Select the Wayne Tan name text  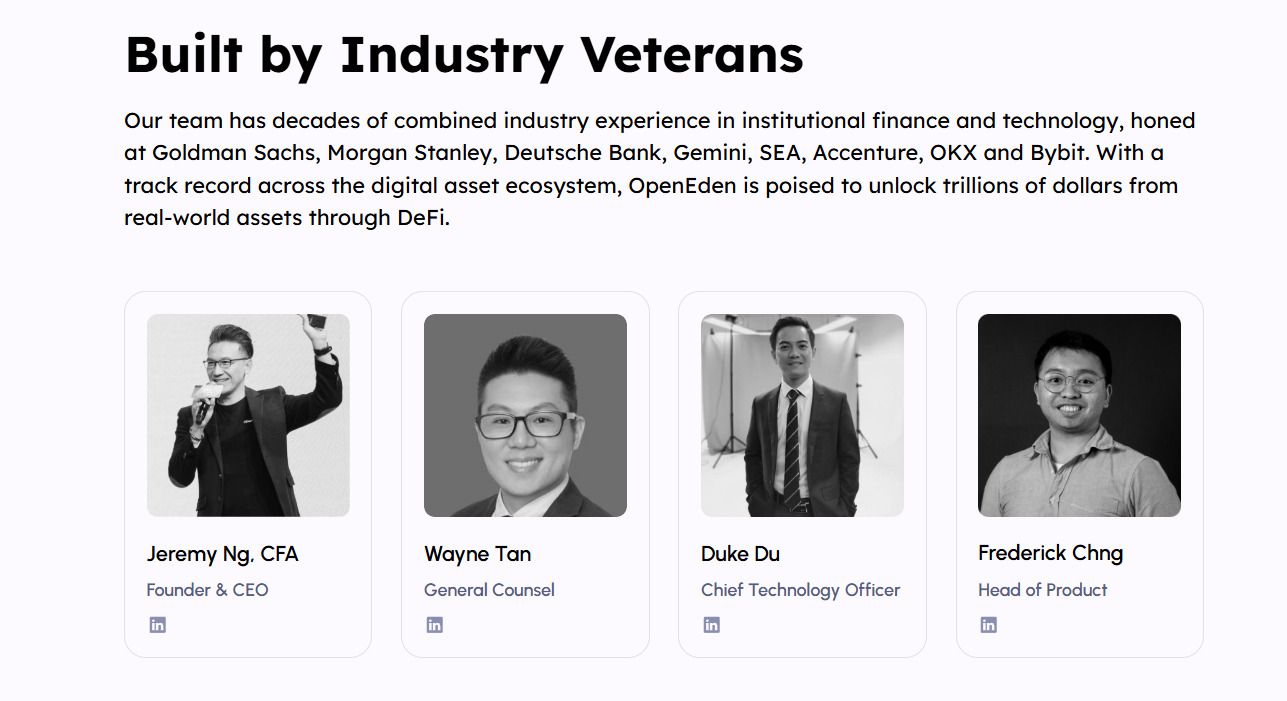click(x=477, y=554)
